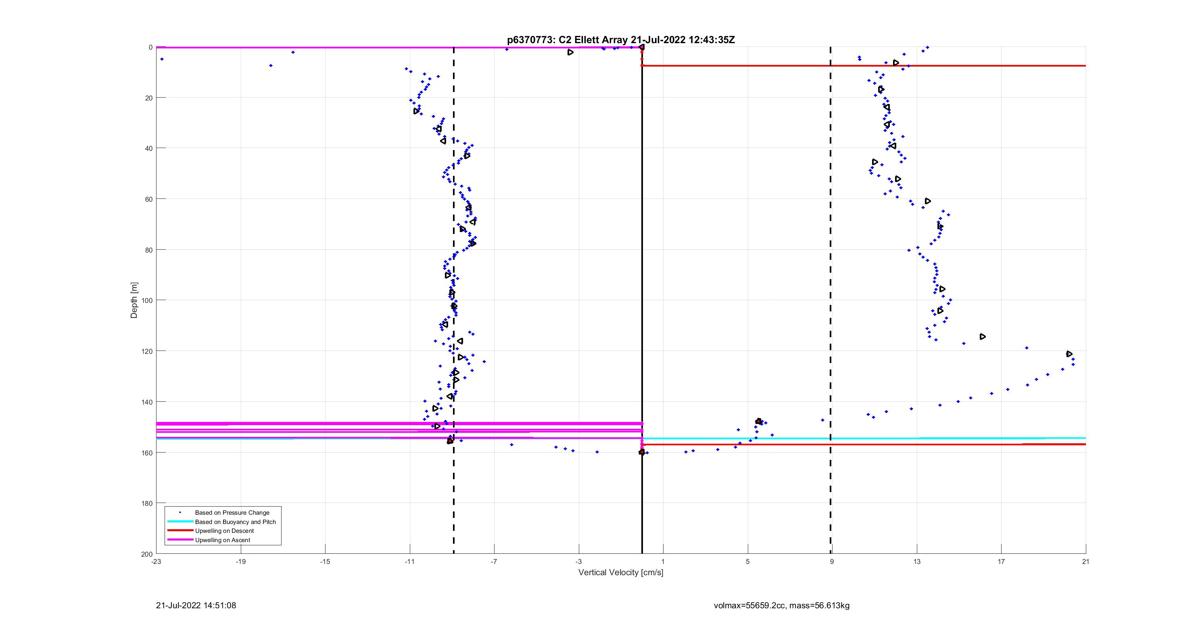Viewport: 1200px width, 622px height.
Task: Click depth tick label '80'
Action: pyautogui.click(x=148, y=250)
